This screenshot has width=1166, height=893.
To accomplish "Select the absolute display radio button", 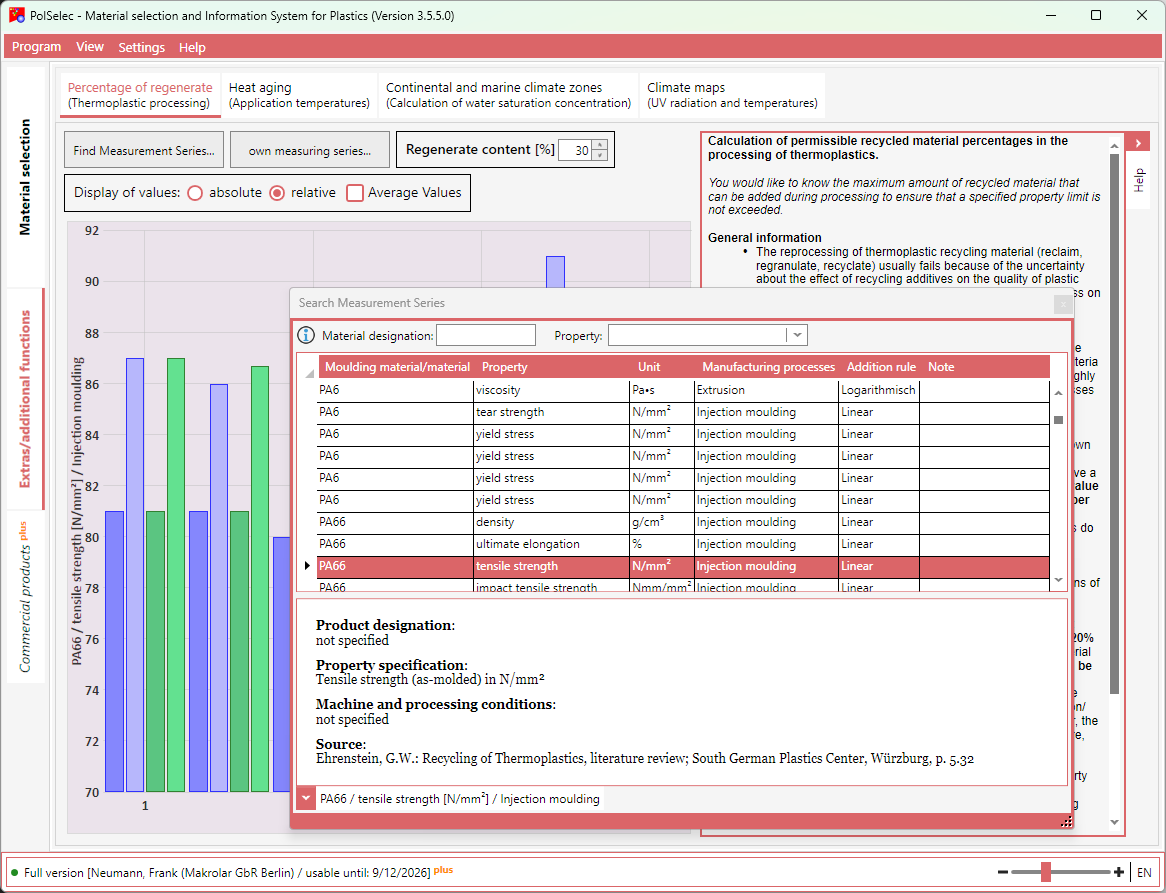I will (195, 193).
